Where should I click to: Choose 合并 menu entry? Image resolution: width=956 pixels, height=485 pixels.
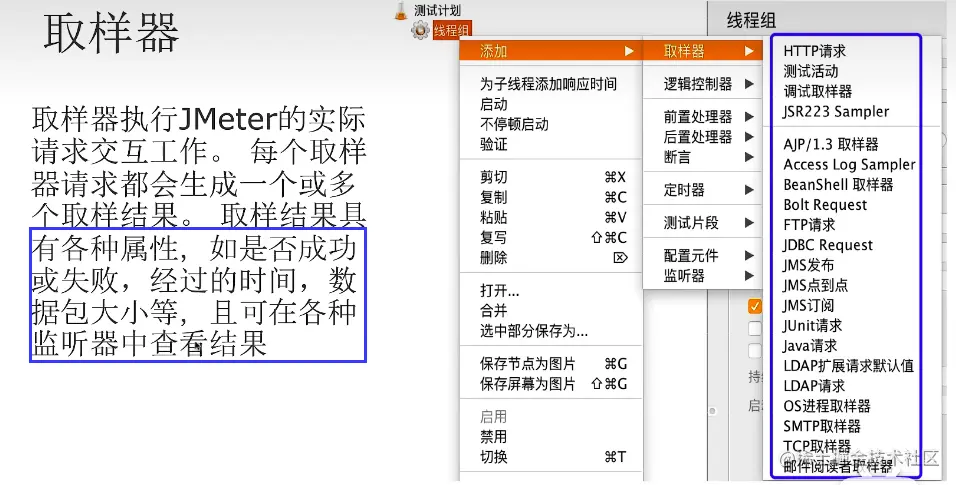[x=551, y=311]
